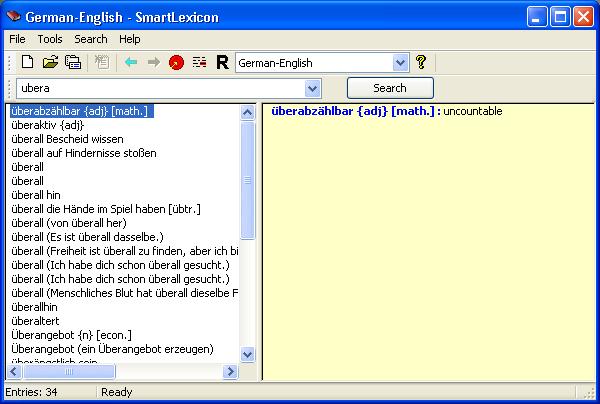
Task: Go forward with the grey right arrow
Action: point(154,62)
